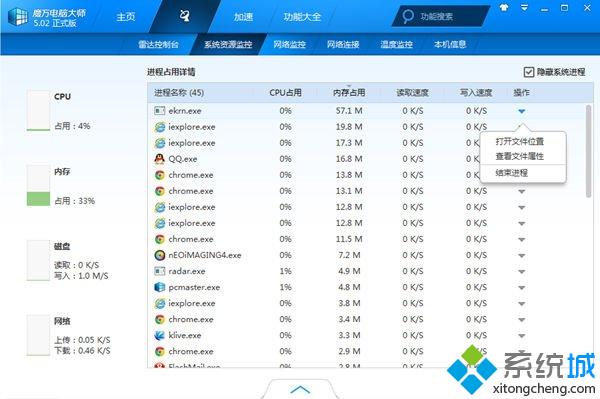The width and height of the screenshot is (600, 399).
Task: Switch to 系统资源监控 sub-tab
Action: pyautogui.click(x=228, y=44)
